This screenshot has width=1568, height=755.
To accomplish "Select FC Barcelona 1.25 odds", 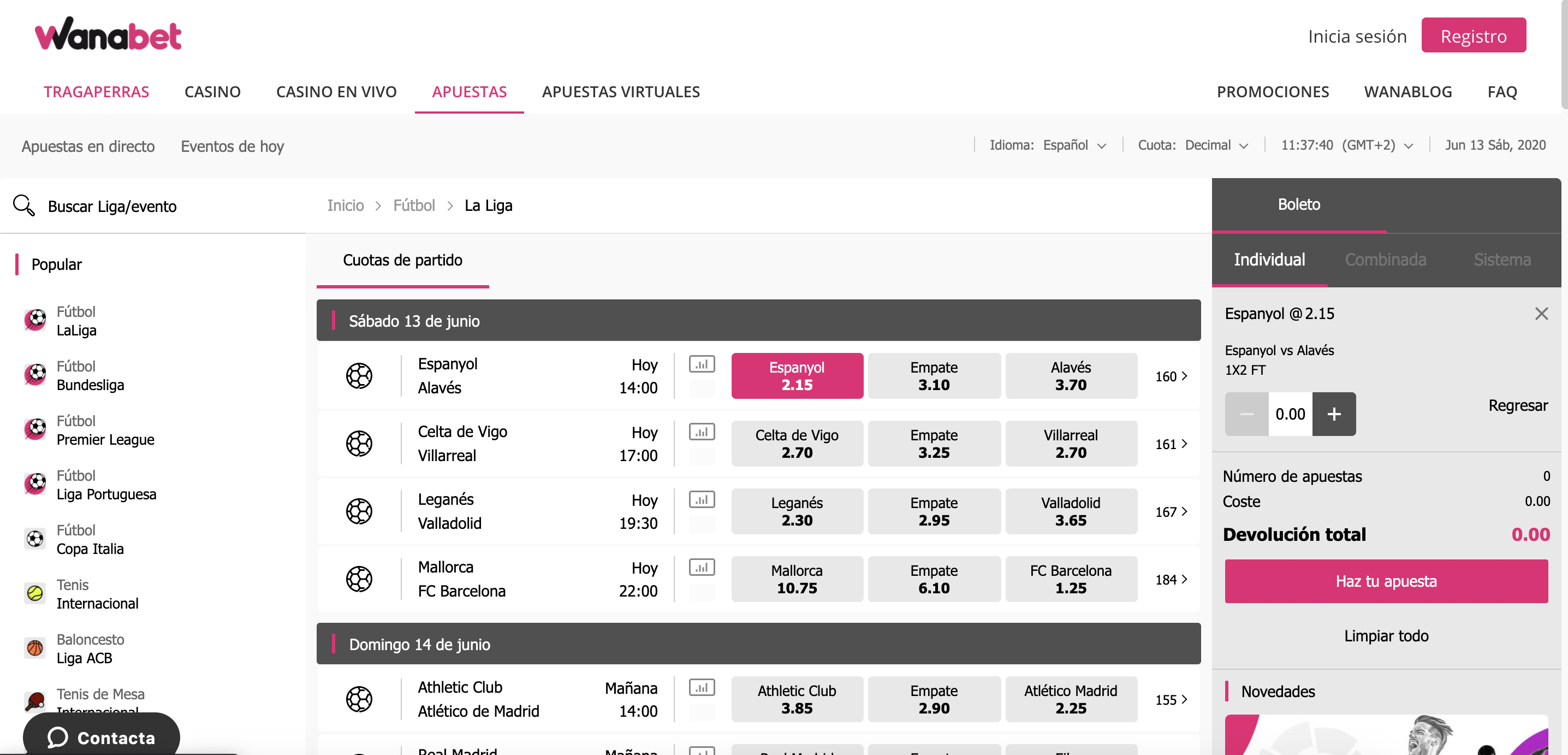I will [1071, 579].
